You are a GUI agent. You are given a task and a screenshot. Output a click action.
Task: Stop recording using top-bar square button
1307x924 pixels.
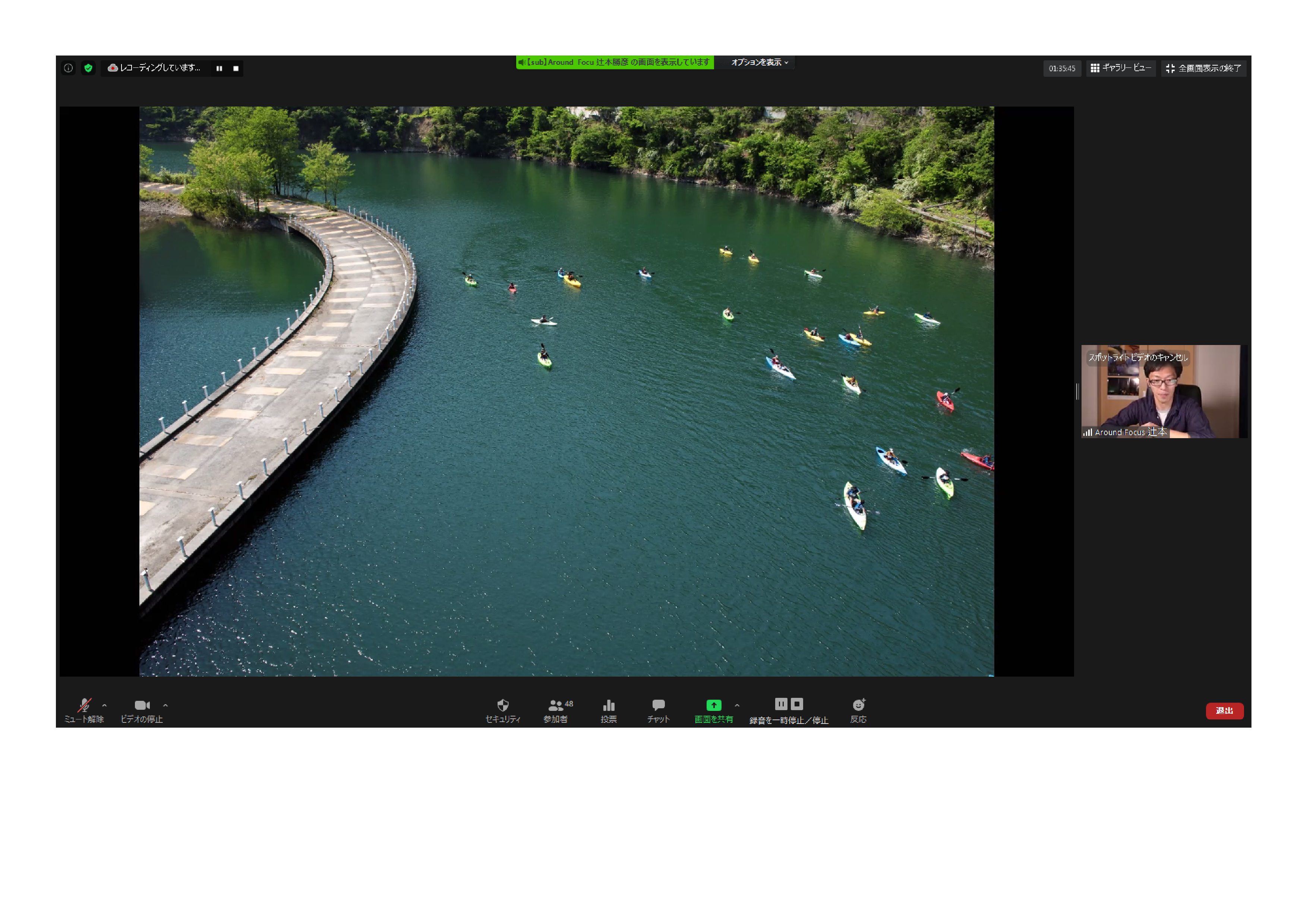click(x=236, y=68)
